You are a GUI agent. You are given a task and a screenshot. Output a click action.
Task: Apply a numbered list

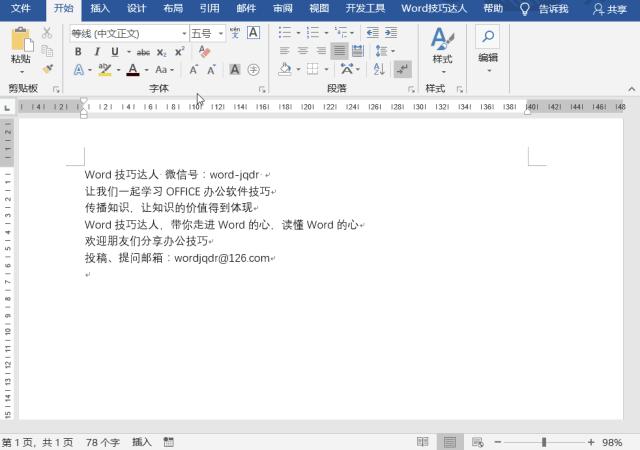313,32
